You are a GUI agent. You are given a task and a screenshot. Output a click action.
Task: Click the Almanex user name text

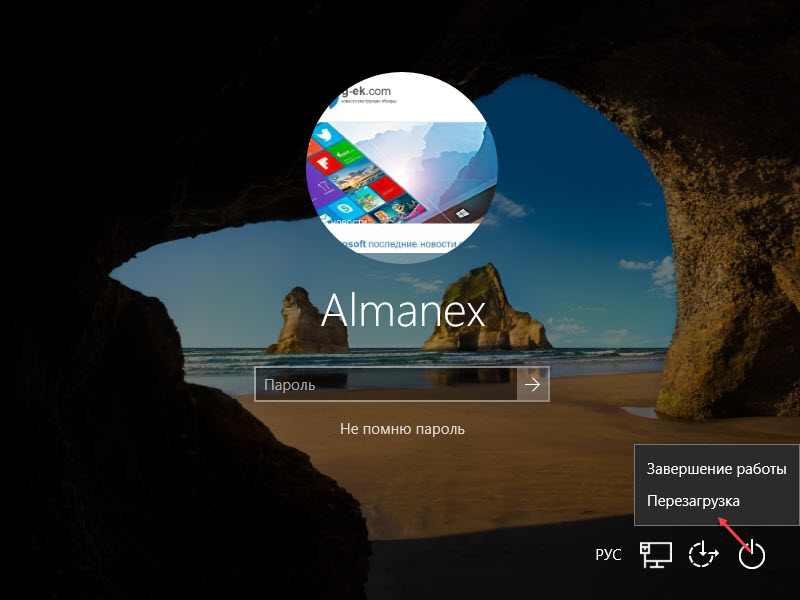402,311
